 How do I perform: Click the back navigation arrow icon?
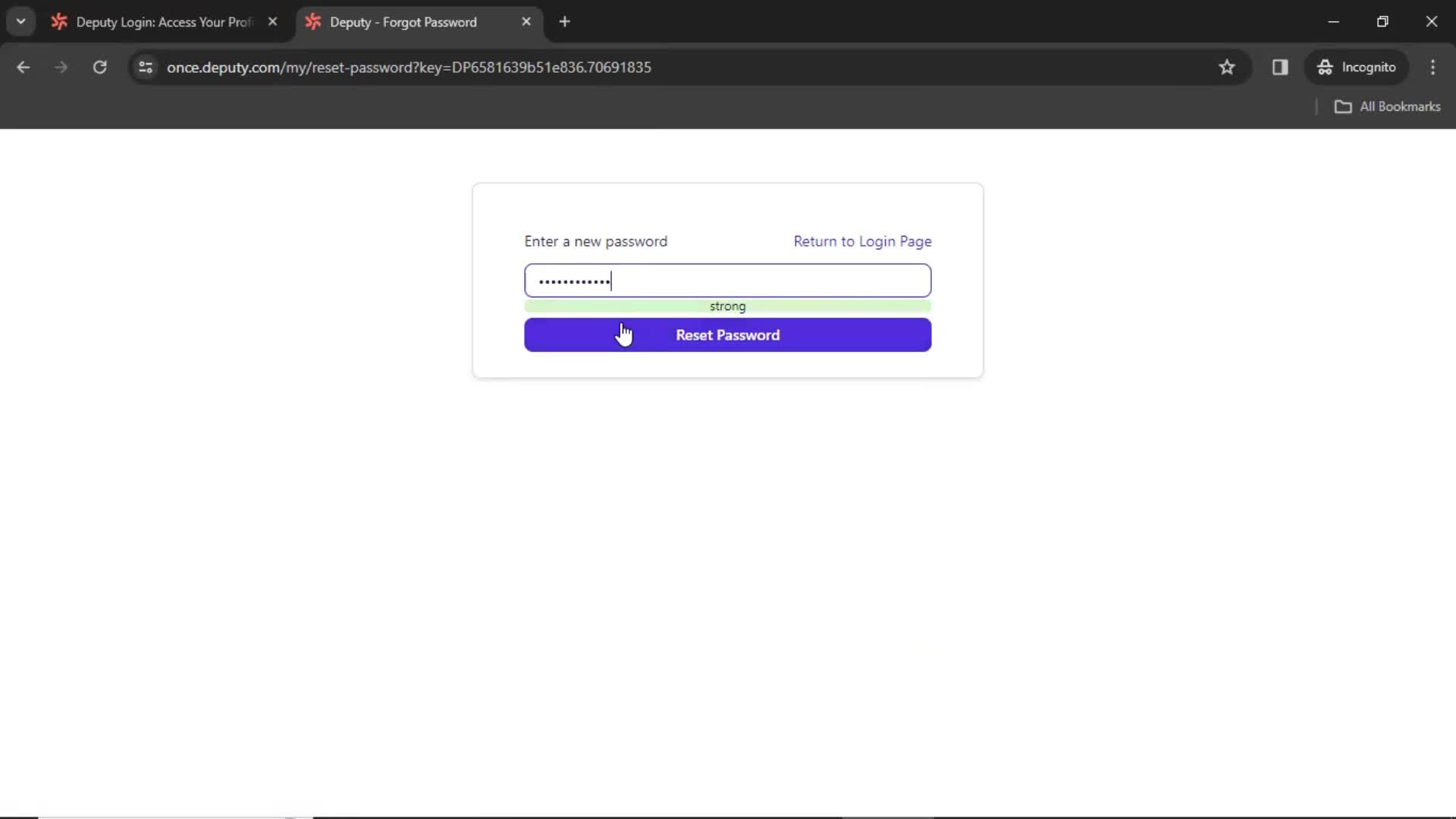coord(24,67)
